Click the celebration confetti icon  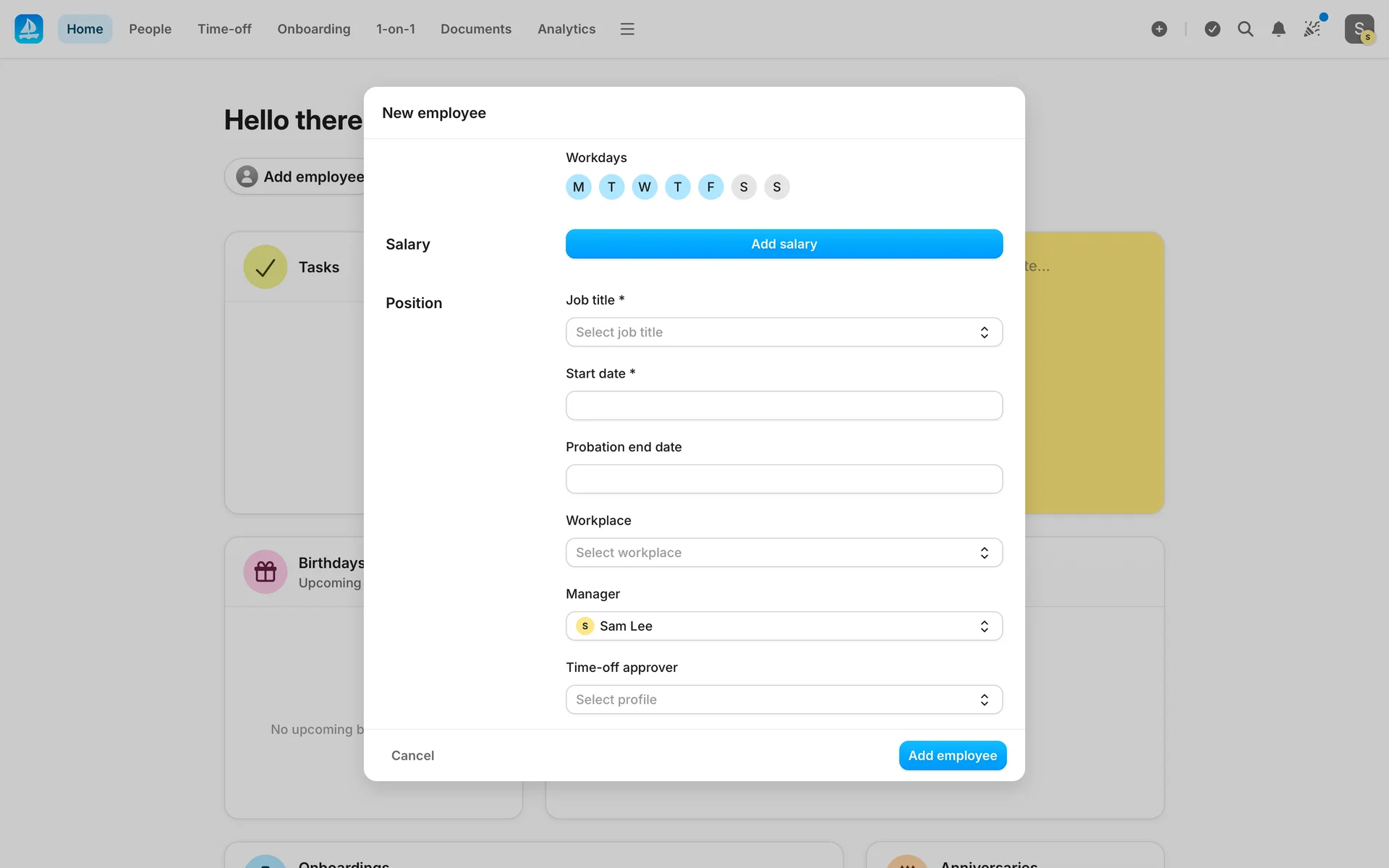pyautogui.click(x=1312, y=29)
